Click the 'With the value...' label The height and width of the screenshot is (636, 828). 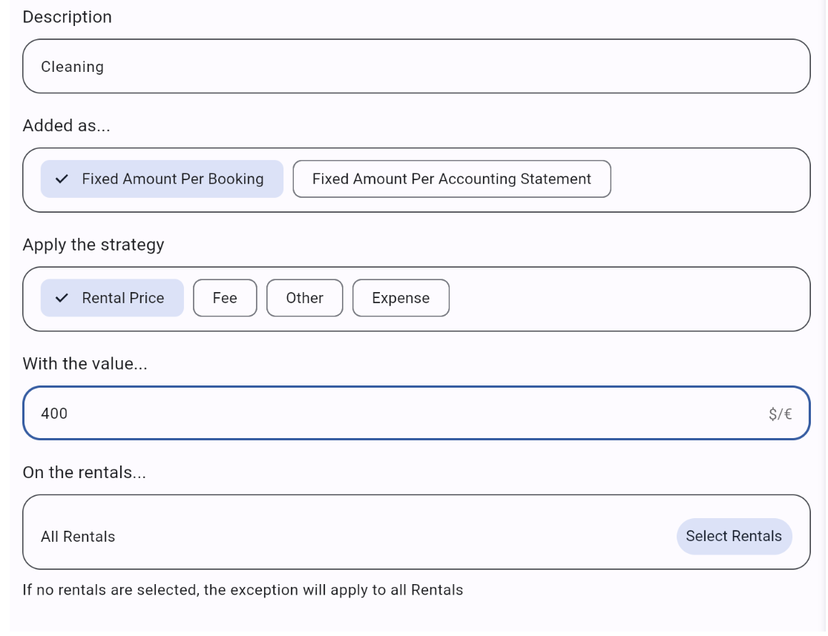pos(85,364)
